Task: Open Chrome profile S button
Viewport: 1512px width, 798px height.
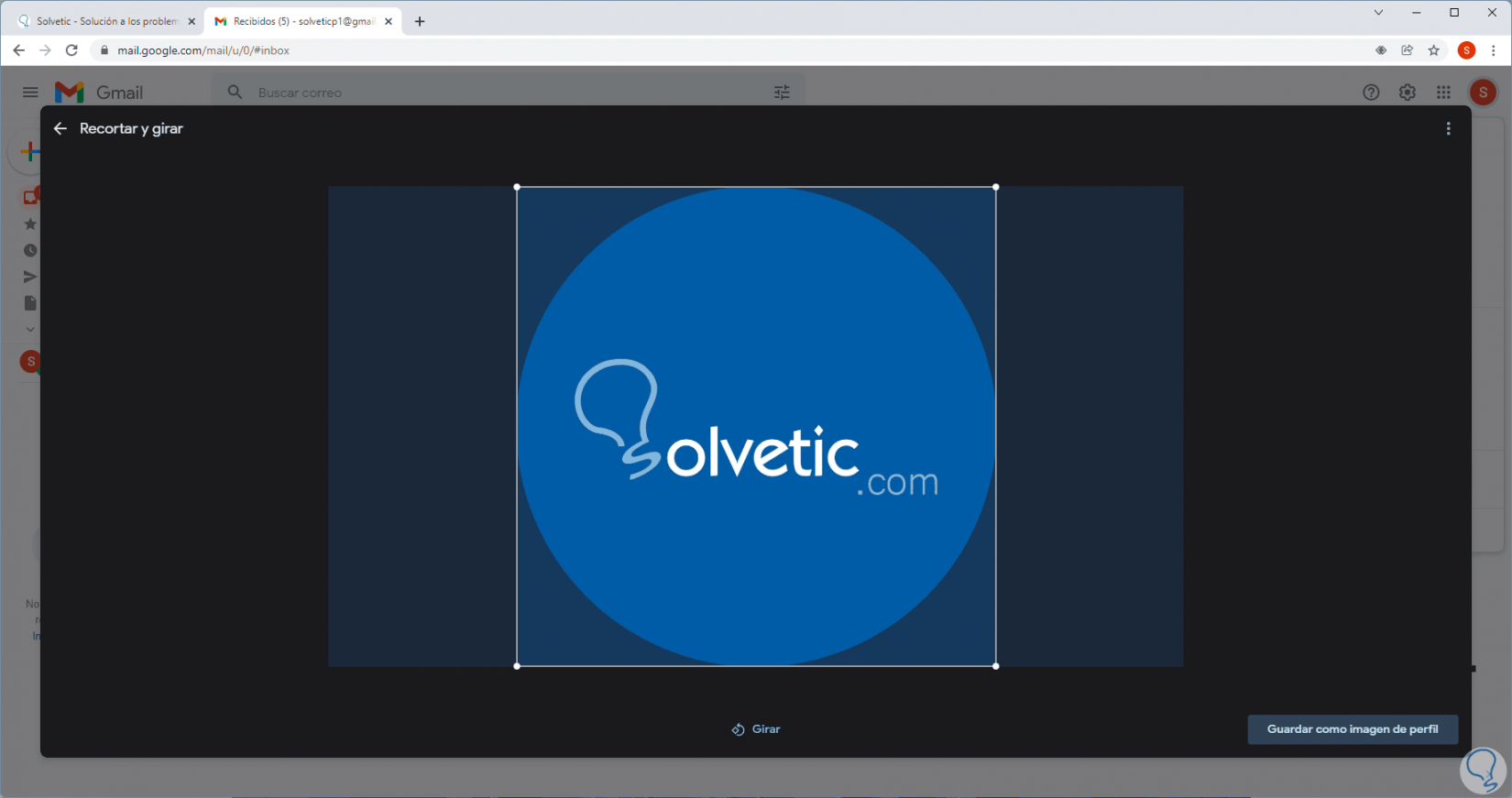Action: point(1467,50)
